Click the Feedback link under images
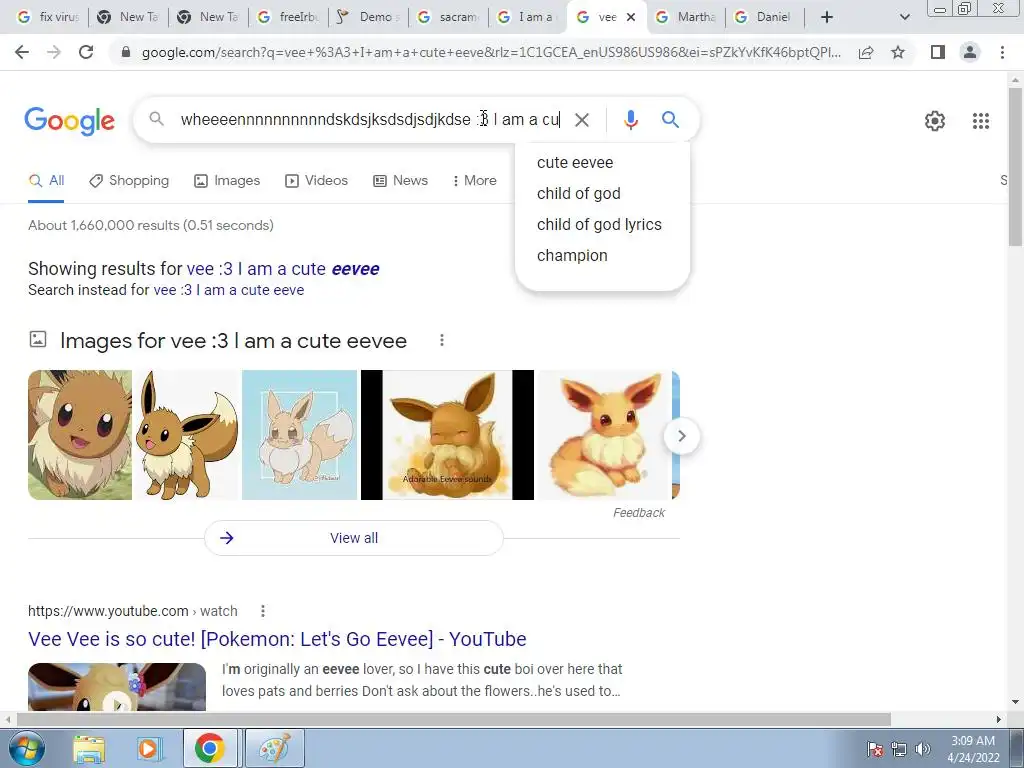 point(639,513)
